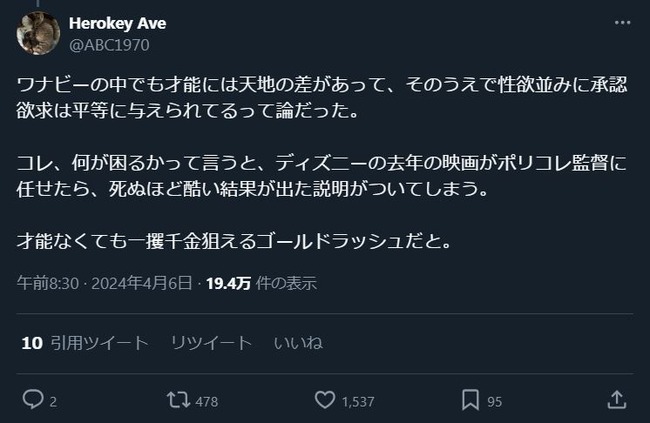Open Herokey Ave profile avatar

[x=37, y=33]
